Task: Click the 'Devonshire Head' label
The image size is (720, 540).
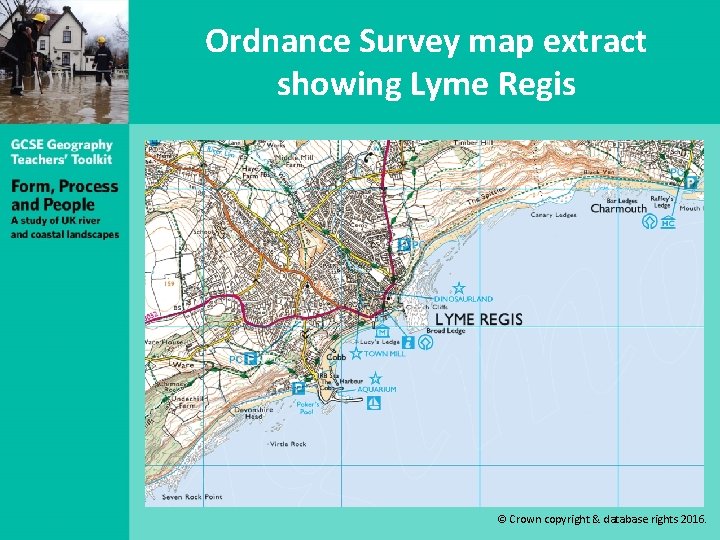Action: (x=253, y=413)
